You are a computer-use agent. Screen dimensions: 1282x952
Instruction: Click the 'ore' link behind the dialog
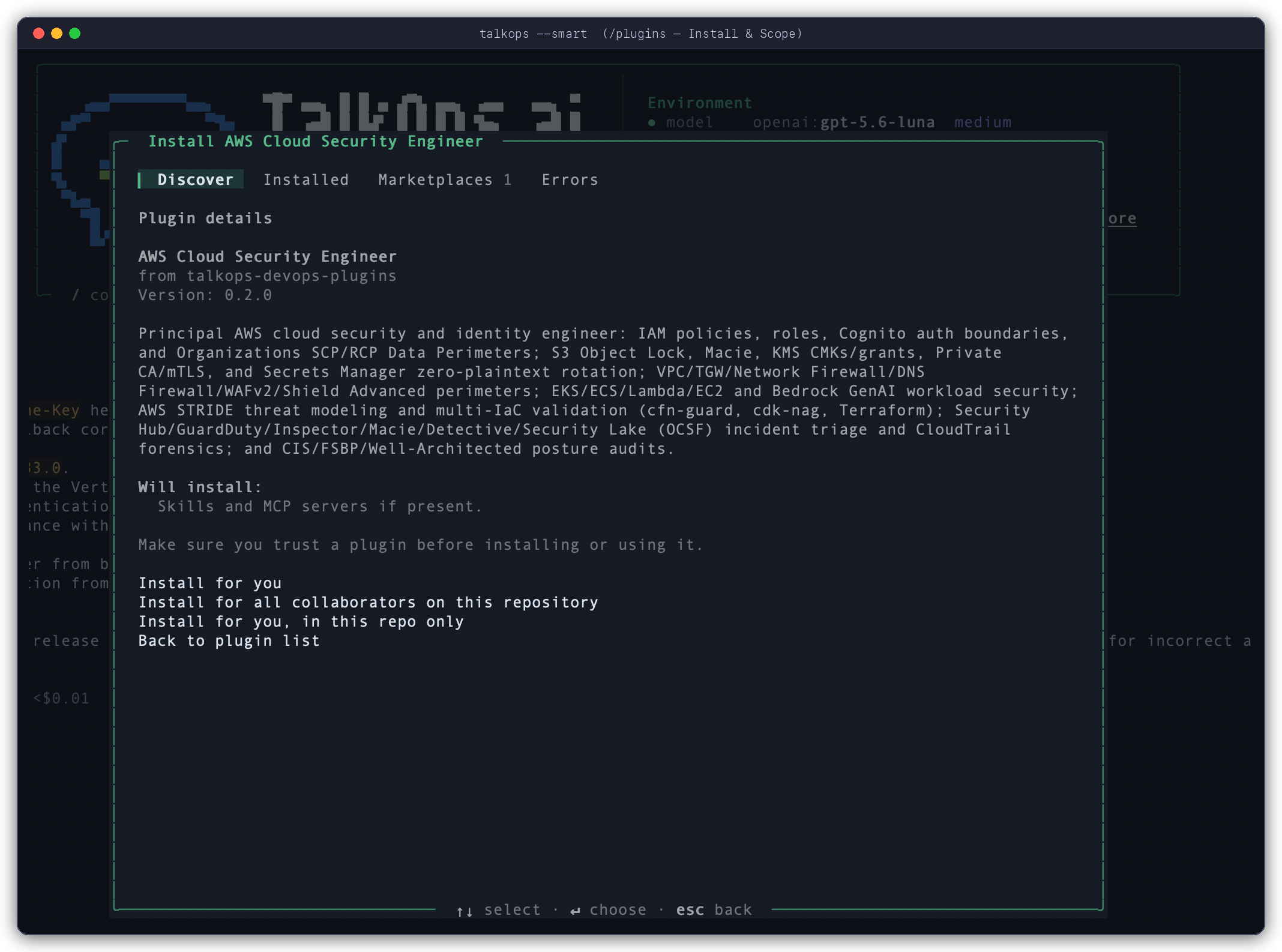click(x=1122, y=218)
